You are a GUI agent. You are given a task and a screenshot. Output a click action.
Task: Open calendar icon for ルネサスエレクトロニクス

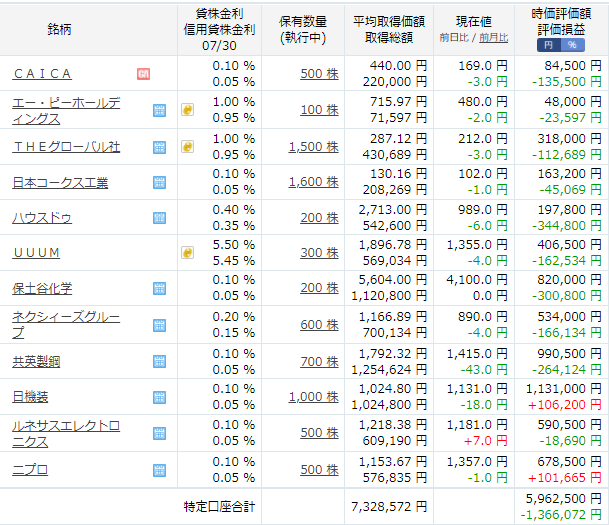[x=159, y=433]
